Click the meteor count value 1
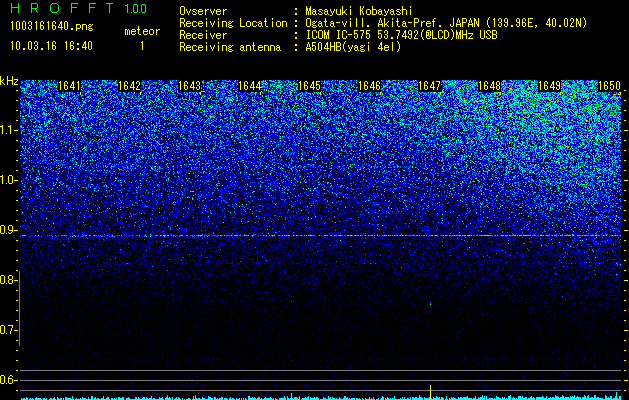Viewport: 629px width, 400px height. [x=142, y=46]
